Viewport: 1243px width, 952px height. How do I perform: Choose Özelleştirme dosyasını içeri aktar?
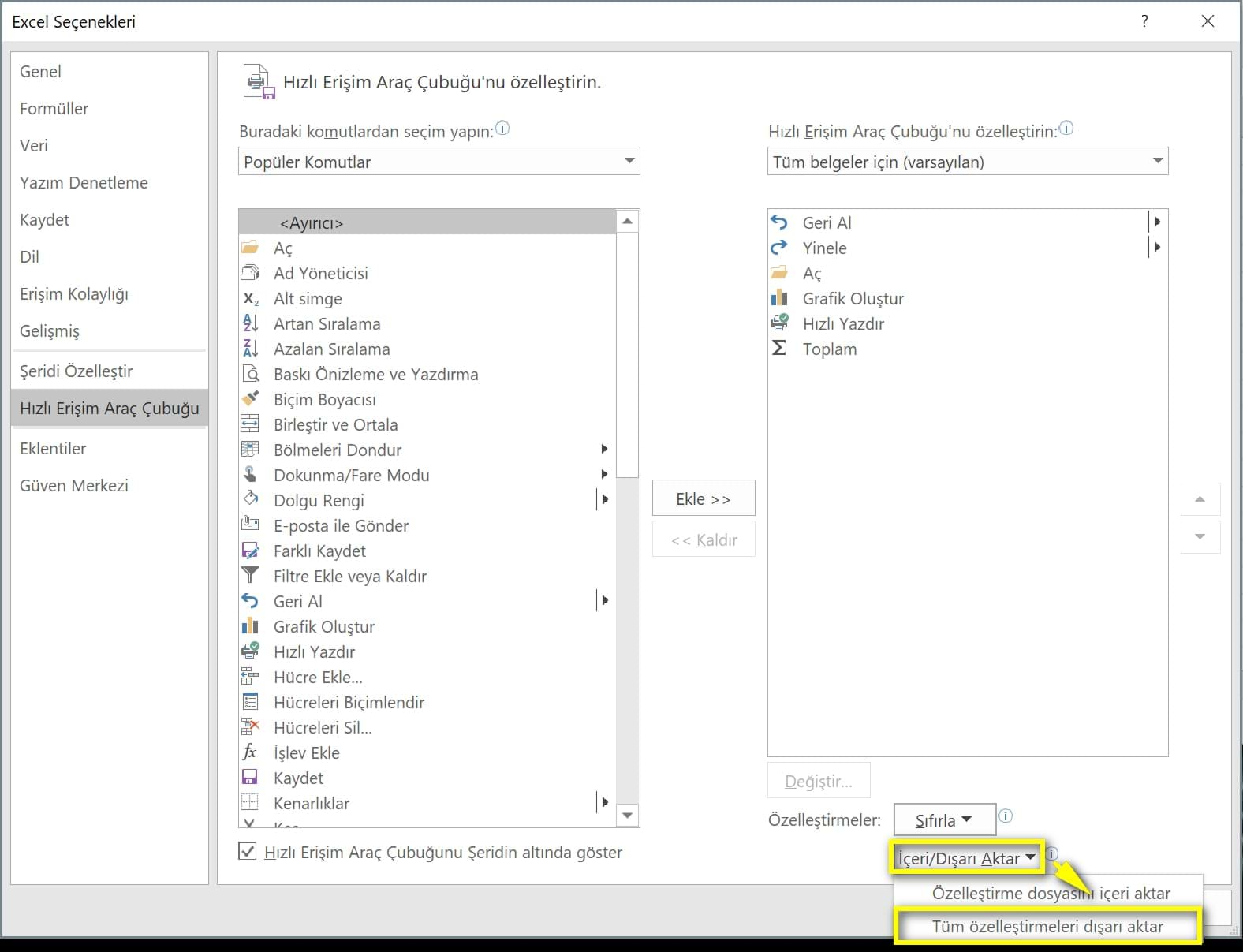pos(1051,894)
